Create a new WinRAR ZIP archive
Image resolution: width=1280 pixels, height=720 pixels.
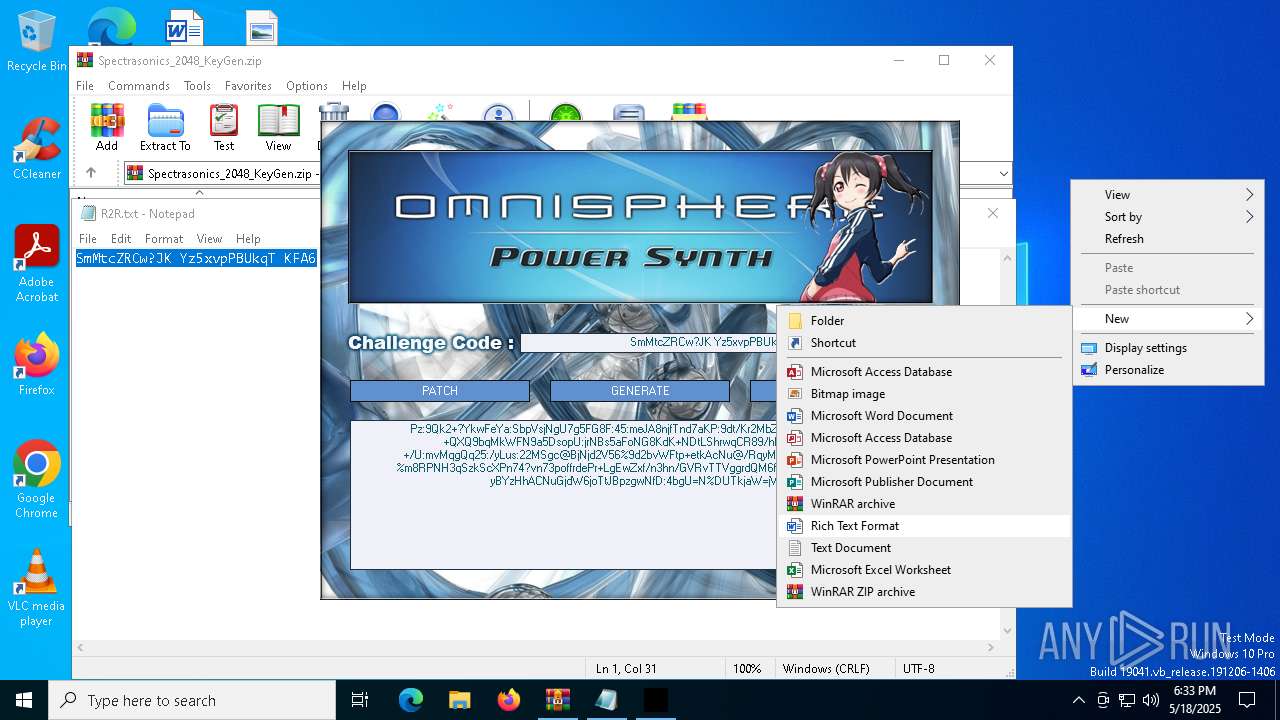tap(924, 592)
